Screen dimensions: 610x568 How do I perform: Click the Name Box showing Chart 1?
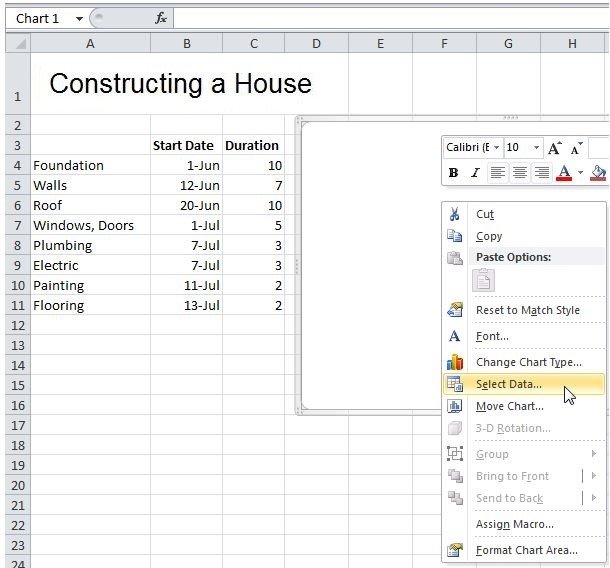40,19
